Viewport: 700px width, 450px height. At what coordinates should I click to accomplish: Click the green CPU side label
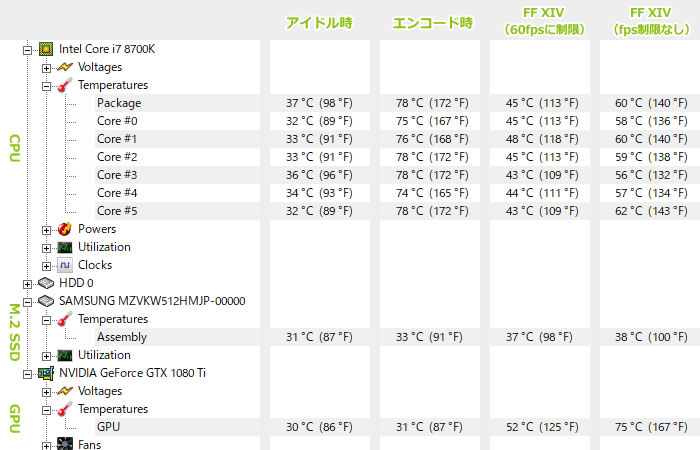pos(15,148)
